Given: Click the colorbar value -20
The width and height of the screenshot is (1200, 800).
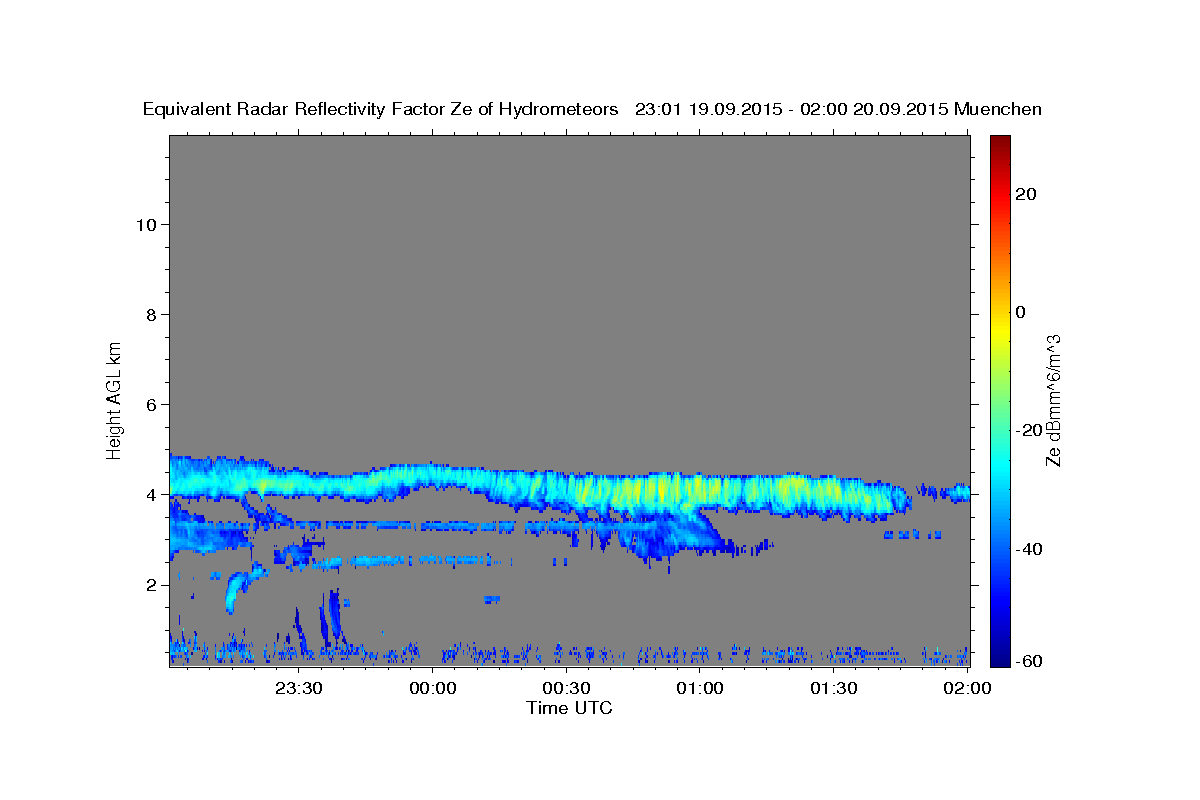Looking at the screenshot, I should [x=1031, y=430].
